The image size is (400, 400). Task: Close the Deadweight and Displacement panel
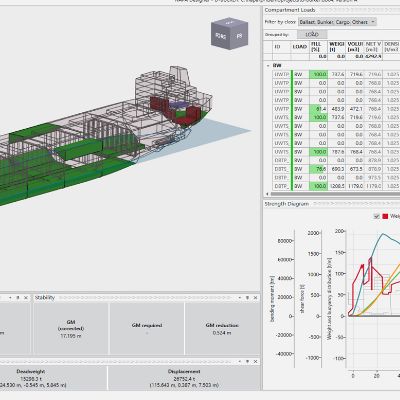pyautogui.click(x=255, y=361)
